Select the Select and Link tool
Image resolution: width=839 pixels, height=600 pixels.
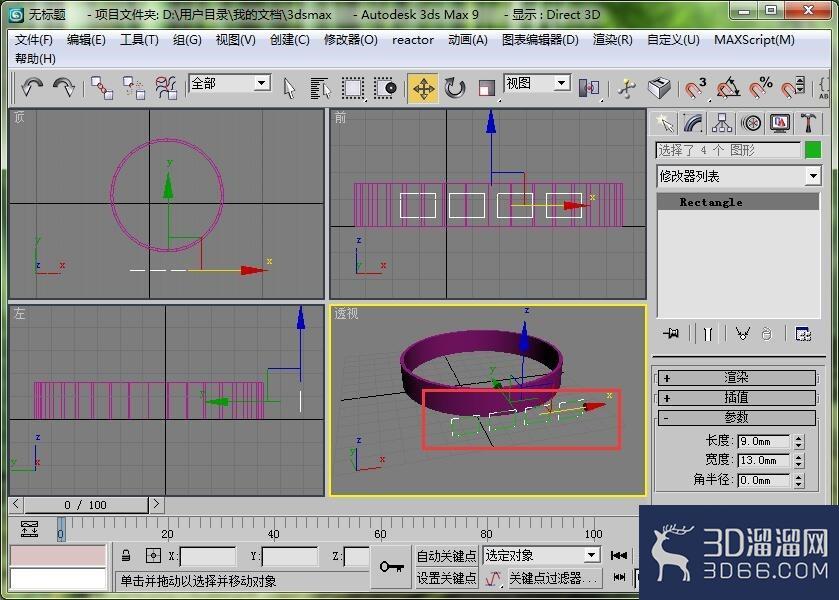click(102, 87)
